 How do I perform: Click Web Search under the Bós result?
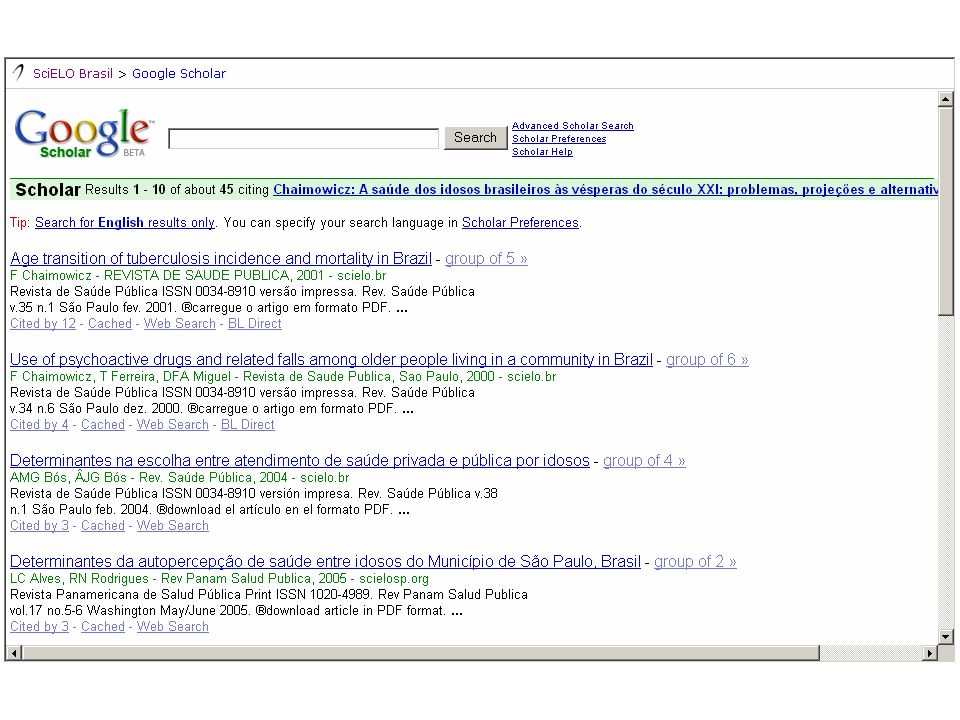tap(173, 525)
